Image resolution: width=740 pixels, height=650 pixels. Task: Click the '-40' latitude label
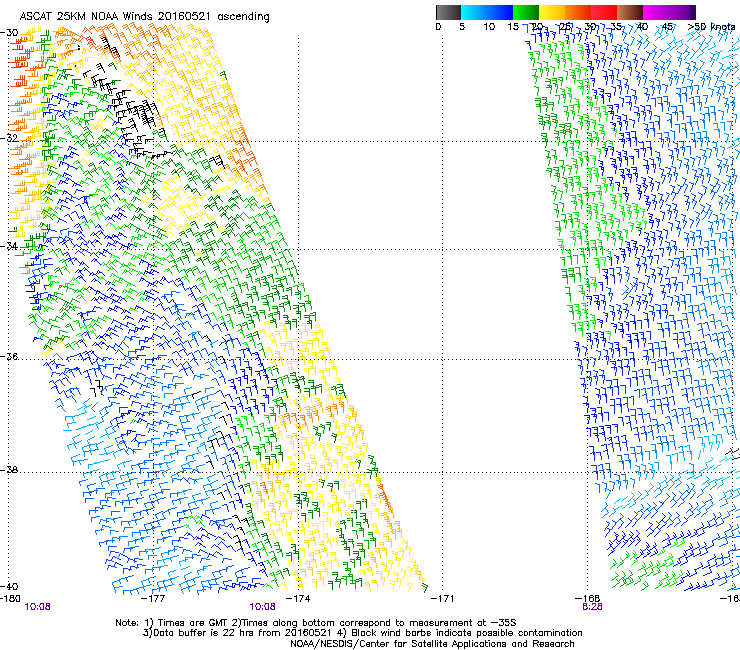9,586
